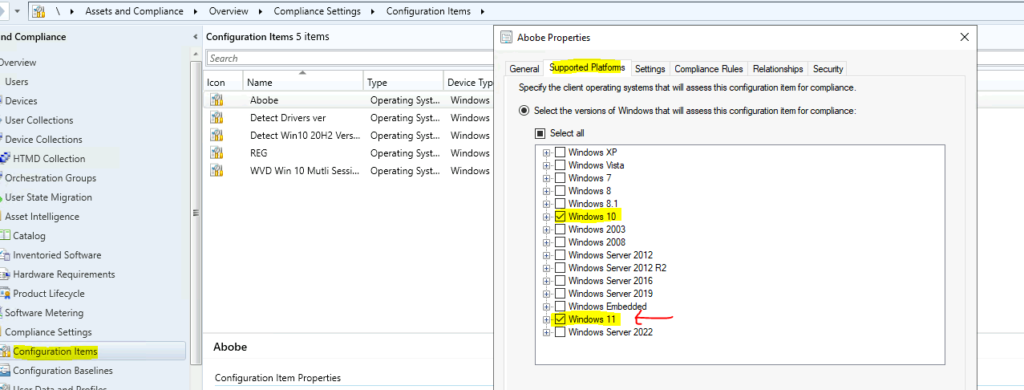Check the Windows XP checkbox

pos(560,152)
